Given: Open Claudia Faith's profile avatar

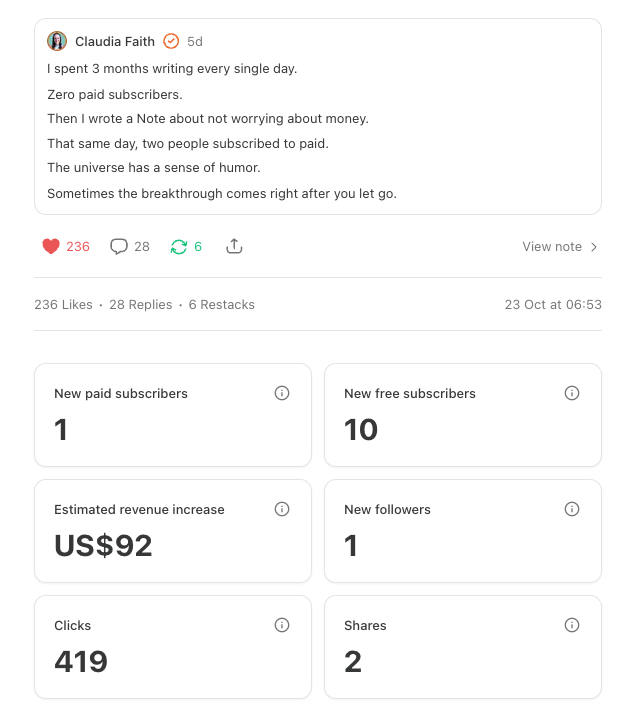Looking at the screenshot, I should 57,41.
